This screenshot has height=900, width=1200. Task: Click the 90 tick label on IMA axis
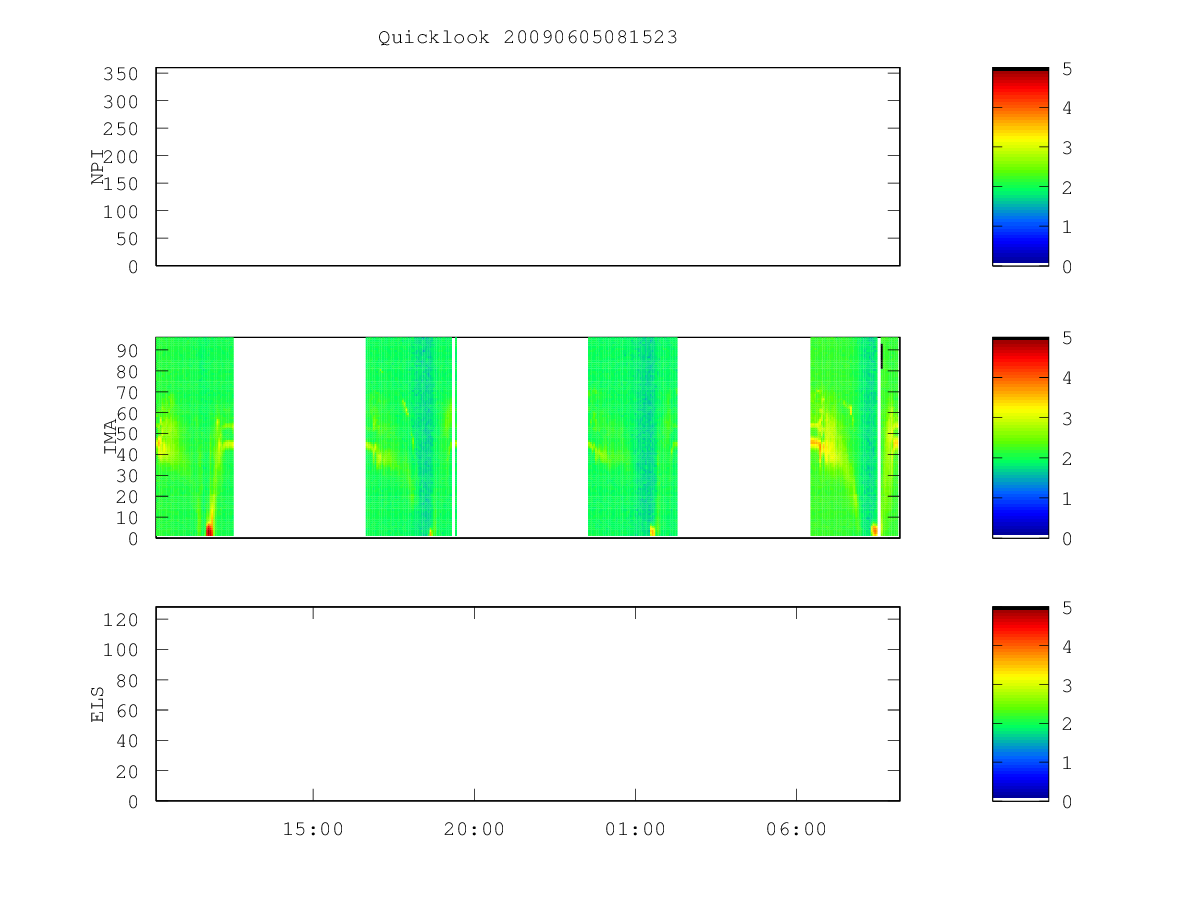[x=127, y=350]
